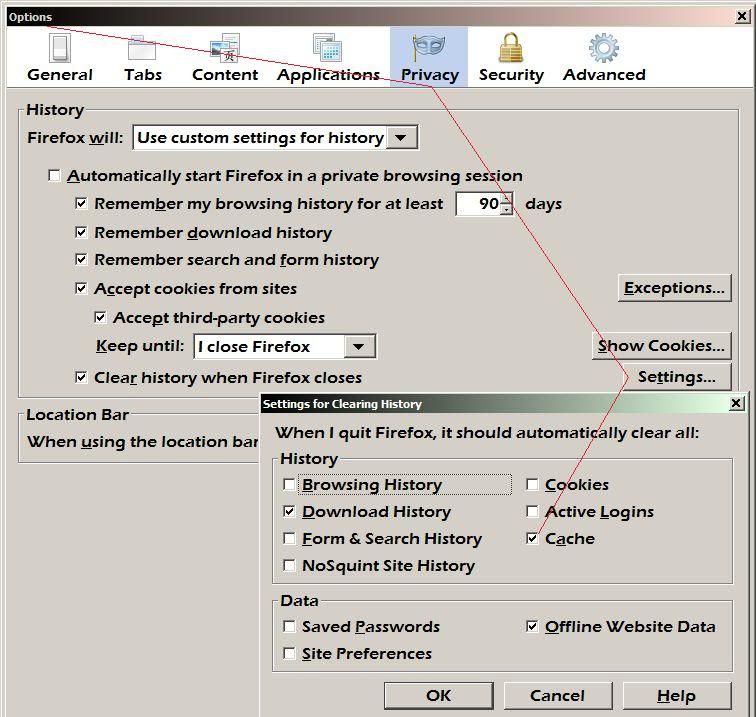Open the 'Firefox will' history mode dropdown
The width and height of the screenshot is (756, 717).
(275, 138)
